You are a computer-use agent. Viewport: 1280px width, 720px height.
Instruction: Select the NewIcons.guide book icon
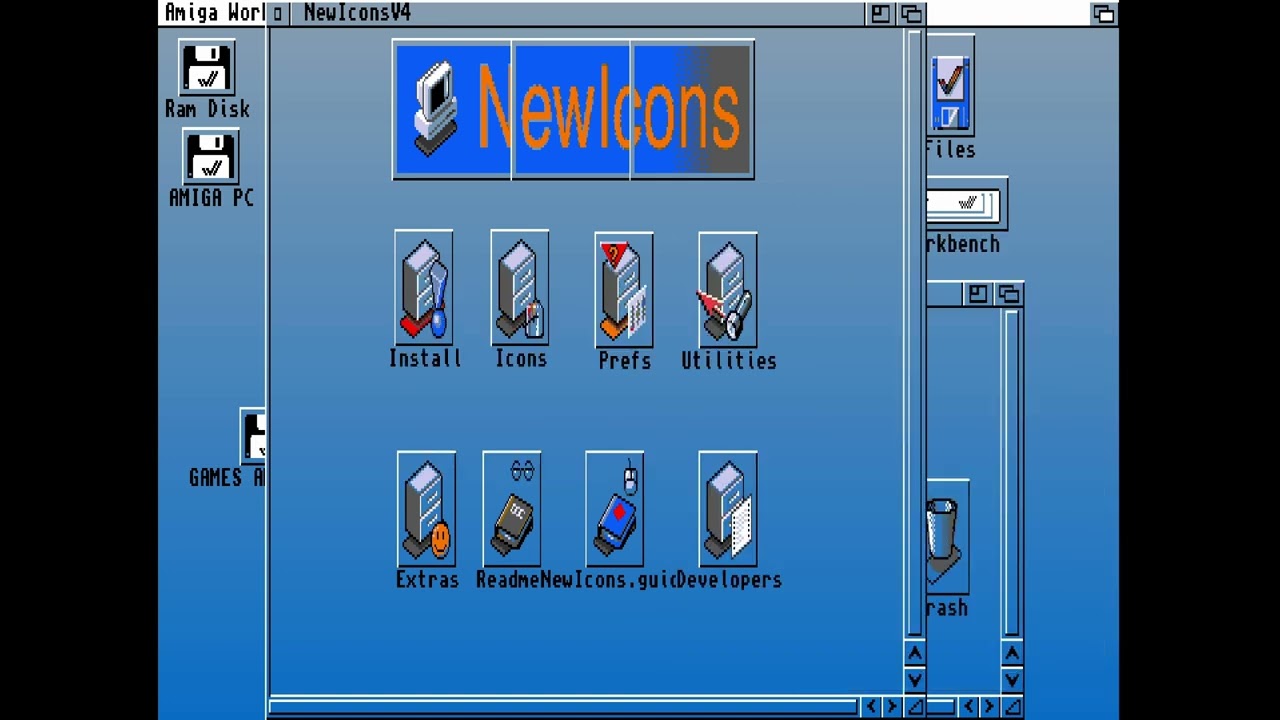(x=614, y=509)
